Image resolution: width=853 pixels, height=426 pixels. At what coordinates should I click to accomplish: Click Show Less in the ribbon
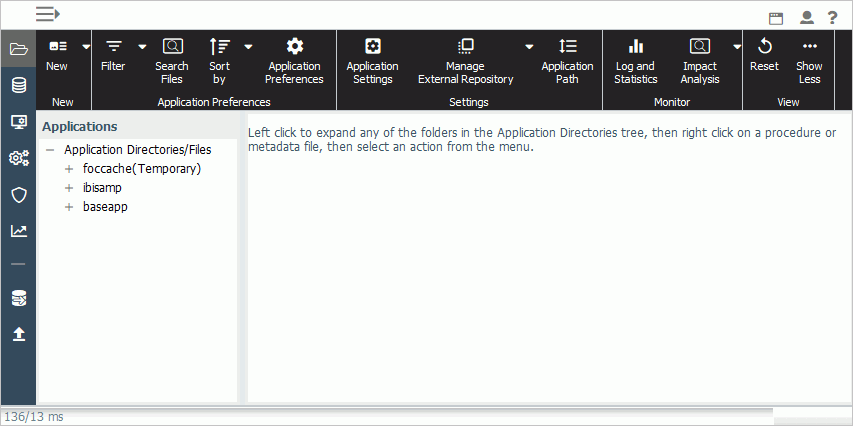pyautogui.click(x=809, y=61)
